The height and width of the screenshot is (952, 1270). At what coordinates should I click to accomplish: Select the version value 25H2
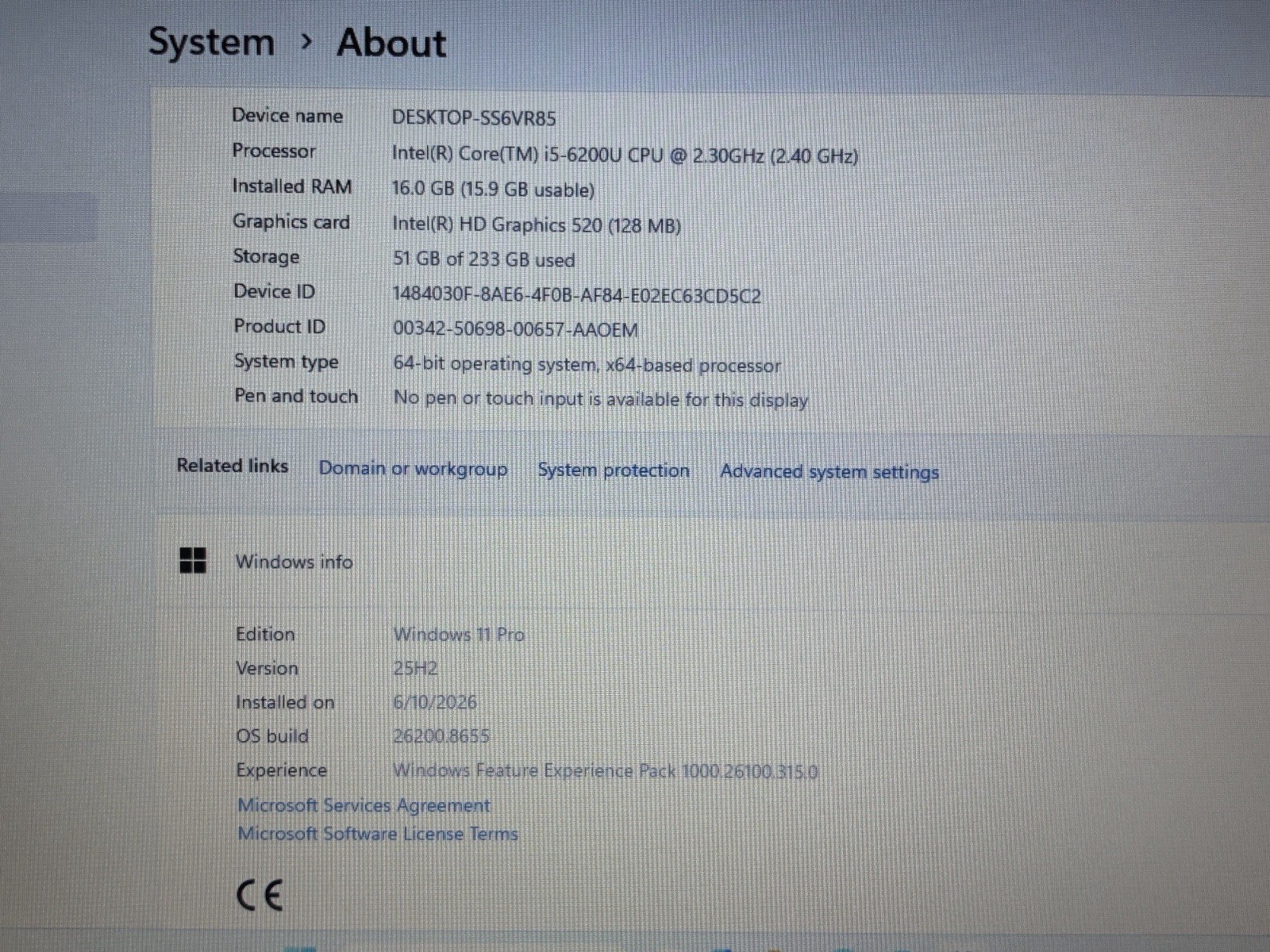tap(415, 669)
